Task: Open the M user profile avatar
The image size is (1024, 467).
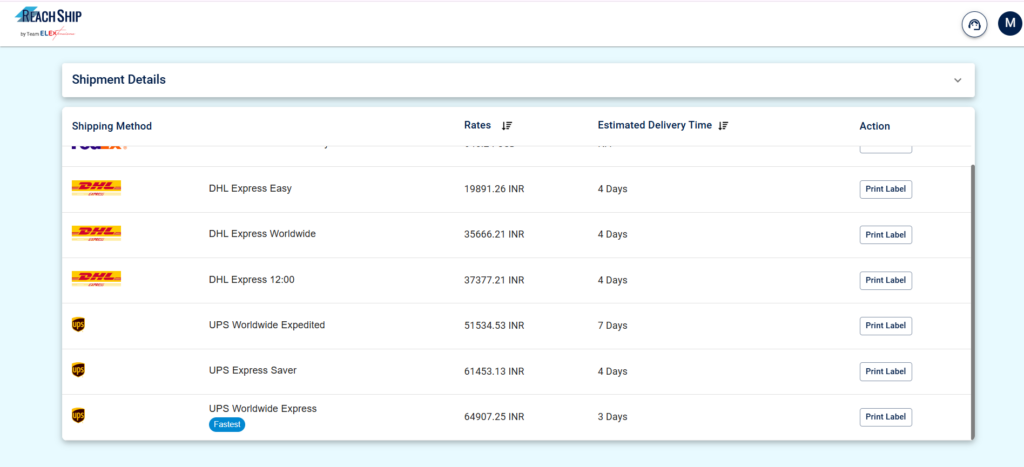Action: [1010, 24]
